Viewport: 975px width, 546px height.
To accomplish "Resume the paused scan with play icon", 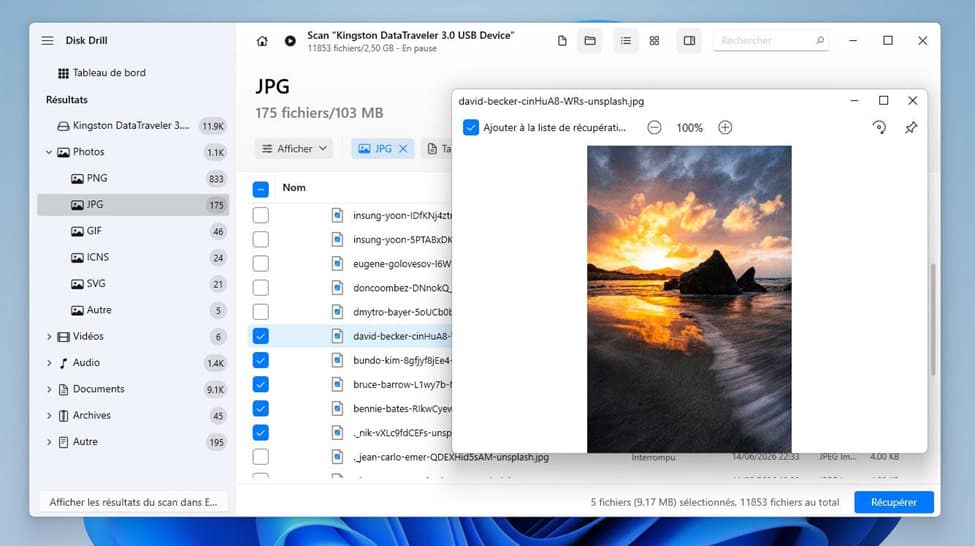I will click(x=290, y=41).
